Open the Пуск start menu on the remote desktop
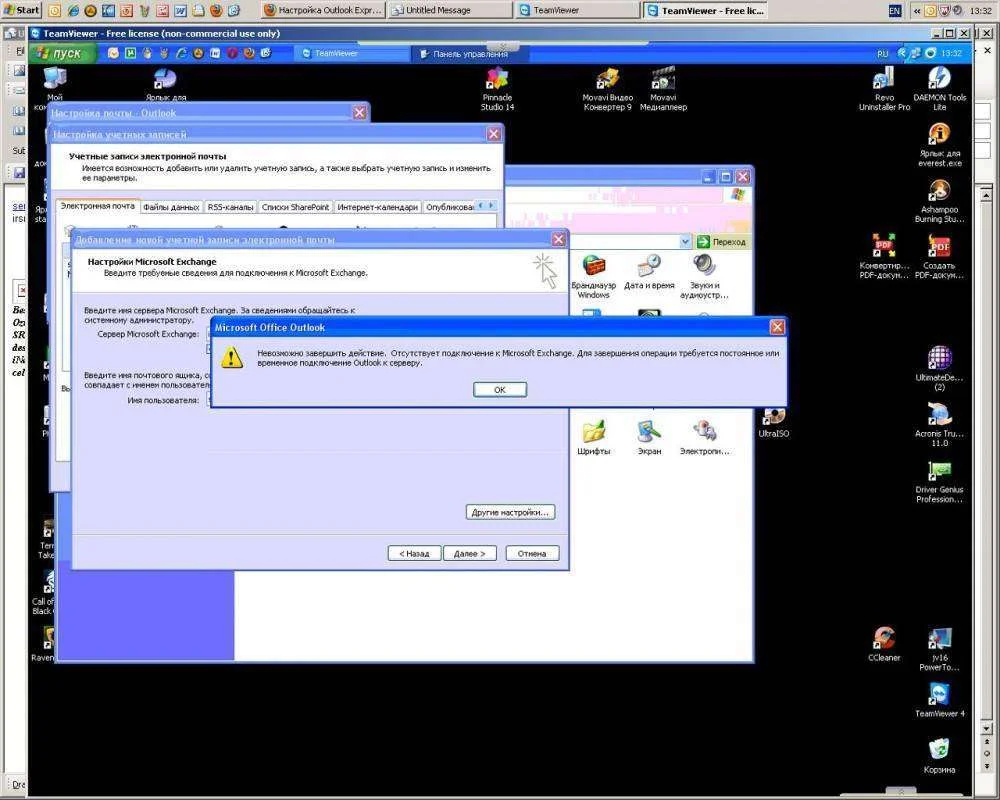This screenshot has height=800, width=1000. [62, 54]
